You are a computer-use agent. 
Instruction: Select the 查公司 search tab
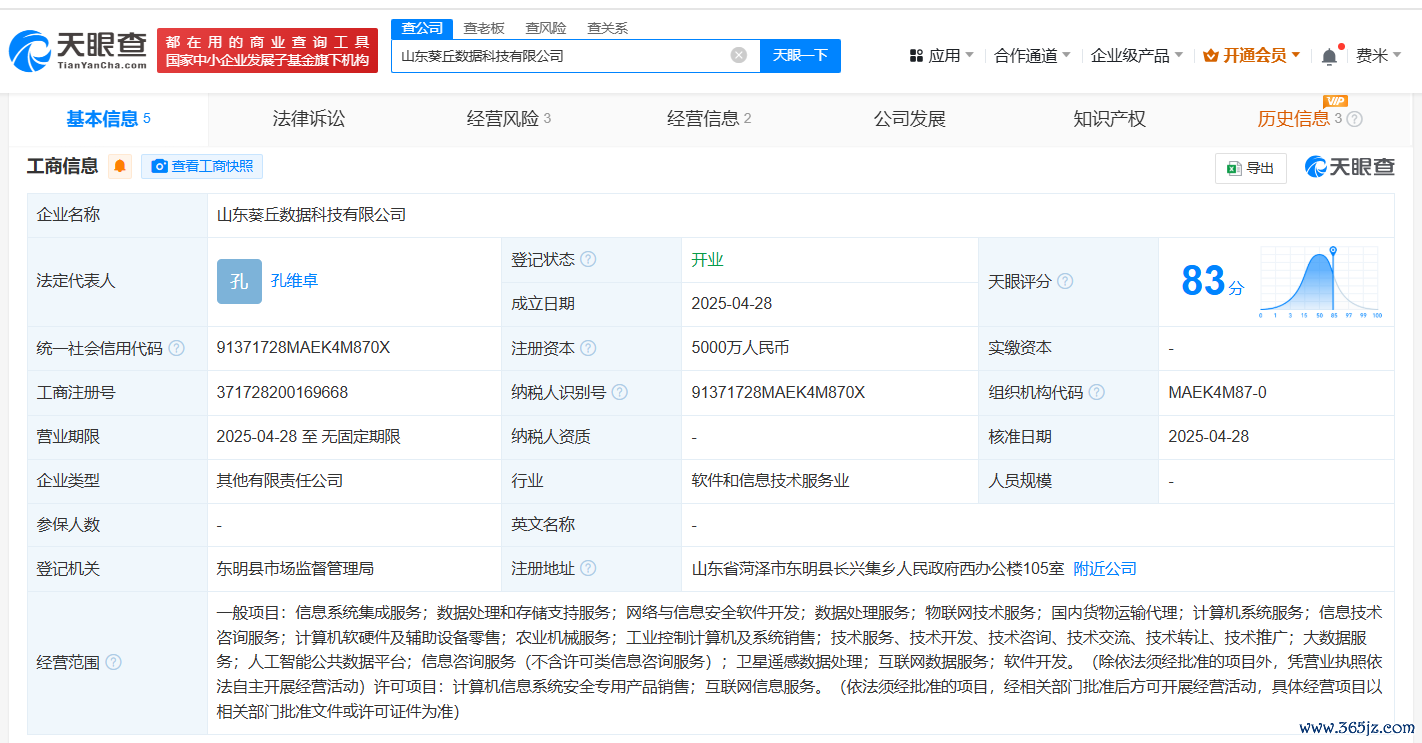pos(422,28)
